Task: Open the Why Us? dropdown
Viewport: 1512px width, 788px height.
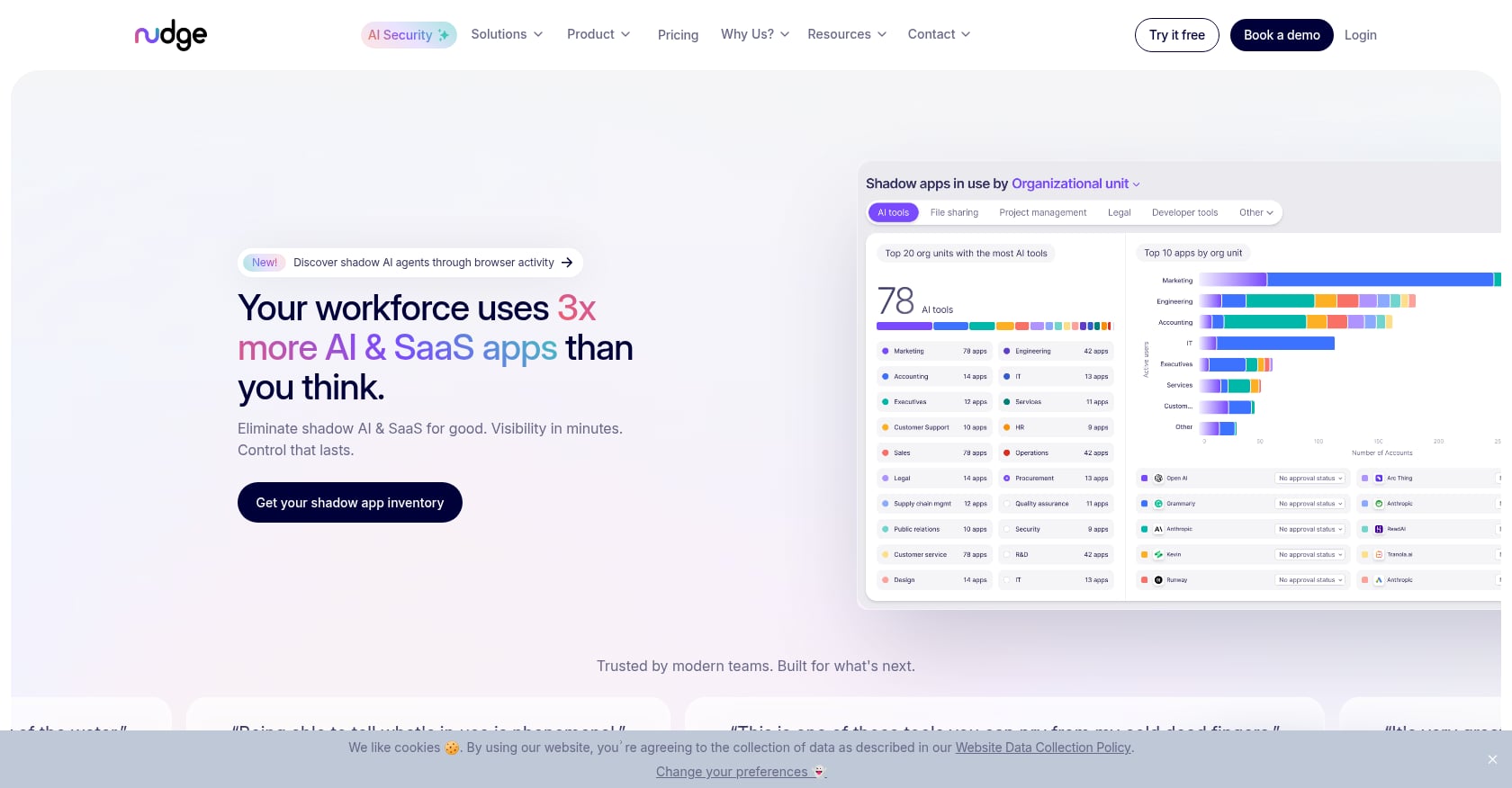Action: pos(755,34)
